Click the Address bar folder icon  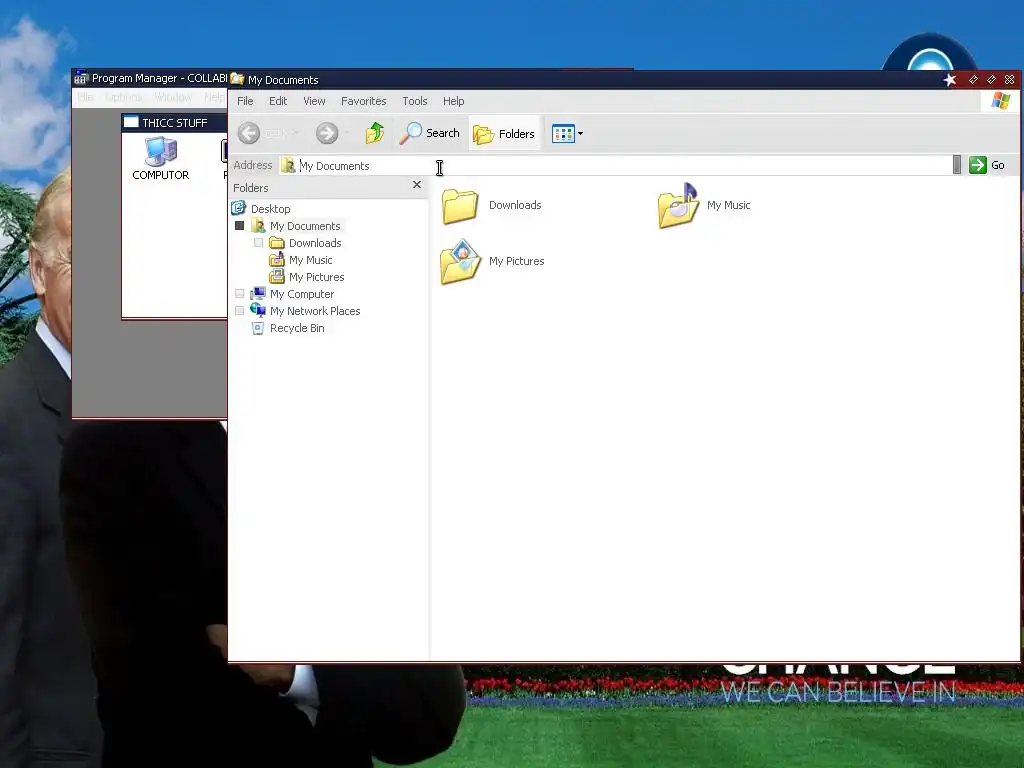(x=288, y=166)
